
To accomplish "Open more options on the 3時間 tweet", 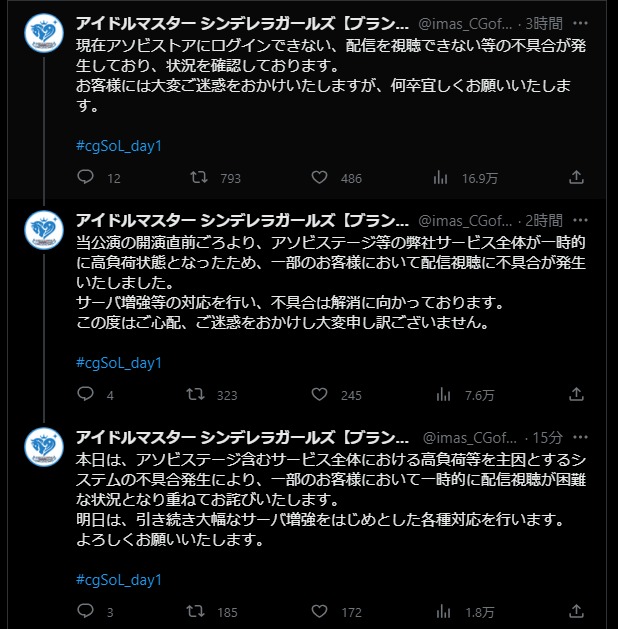I will tap(580, 23).
